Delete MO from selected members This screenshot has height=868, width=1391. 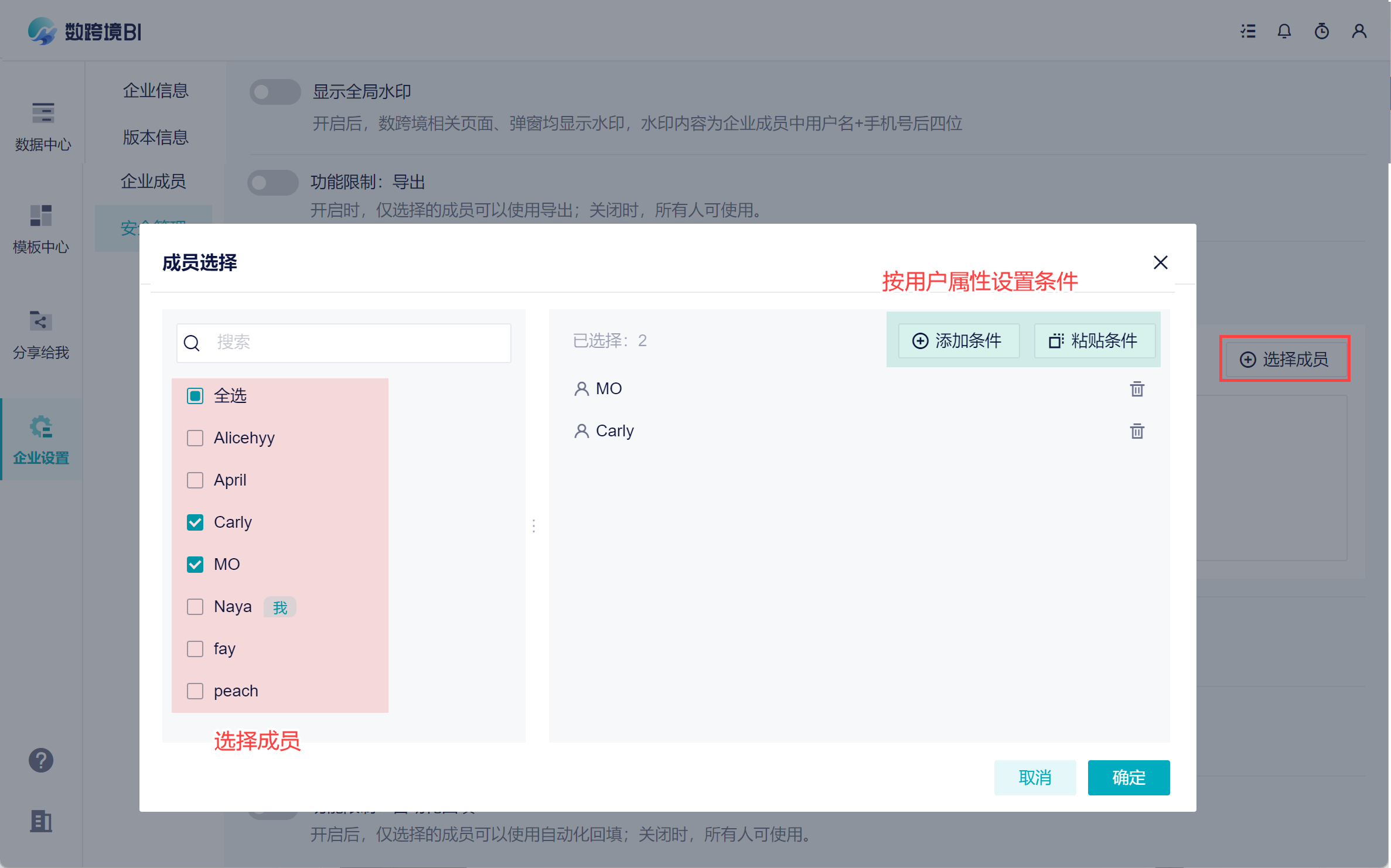point(1137,389)
